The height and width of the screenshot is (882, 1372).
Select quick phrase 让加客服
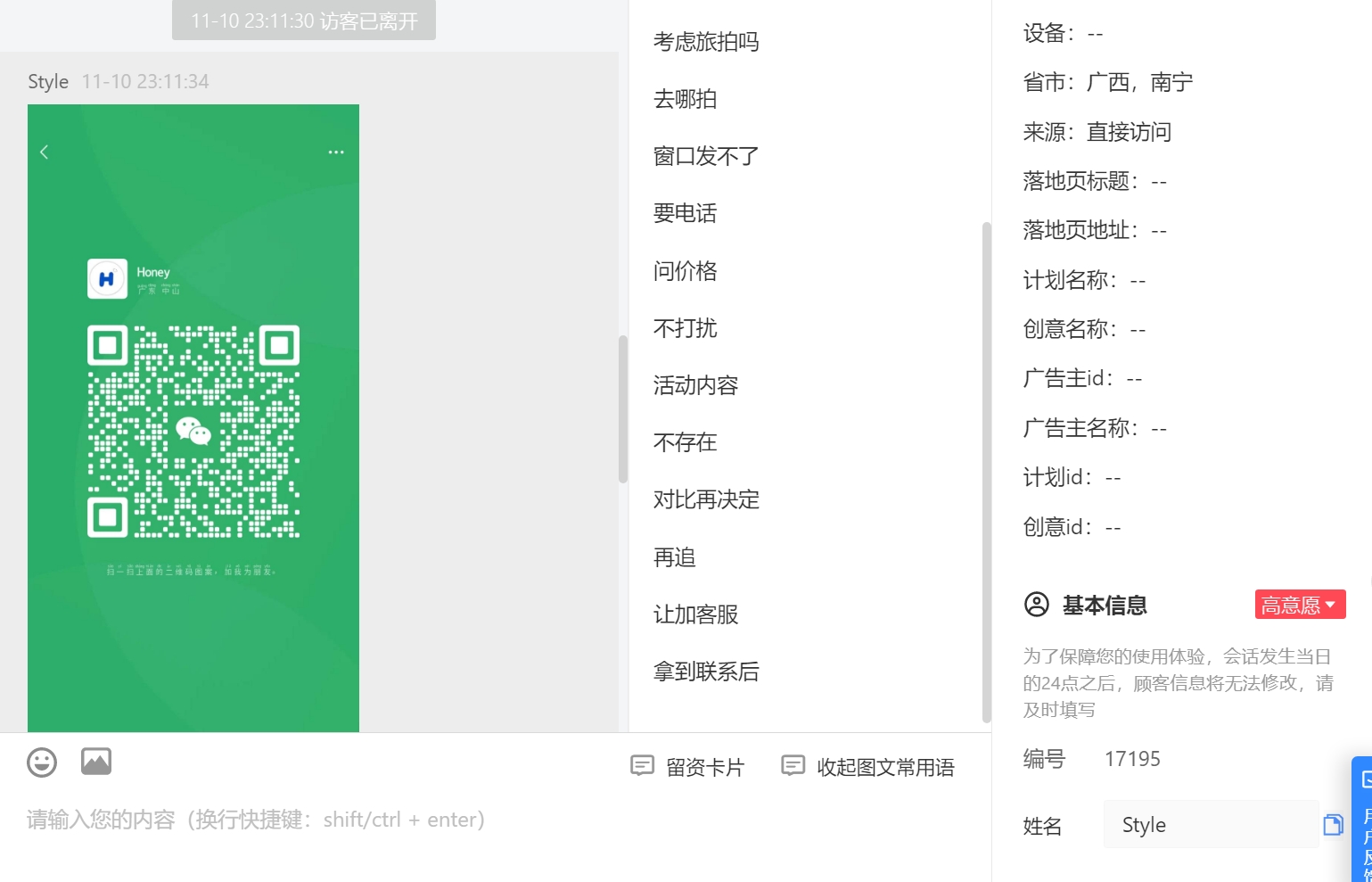tap(695, 614)
